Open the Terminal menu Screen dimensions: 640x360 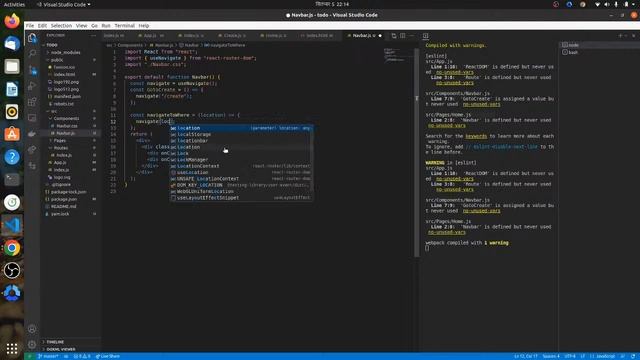point(124,25)
